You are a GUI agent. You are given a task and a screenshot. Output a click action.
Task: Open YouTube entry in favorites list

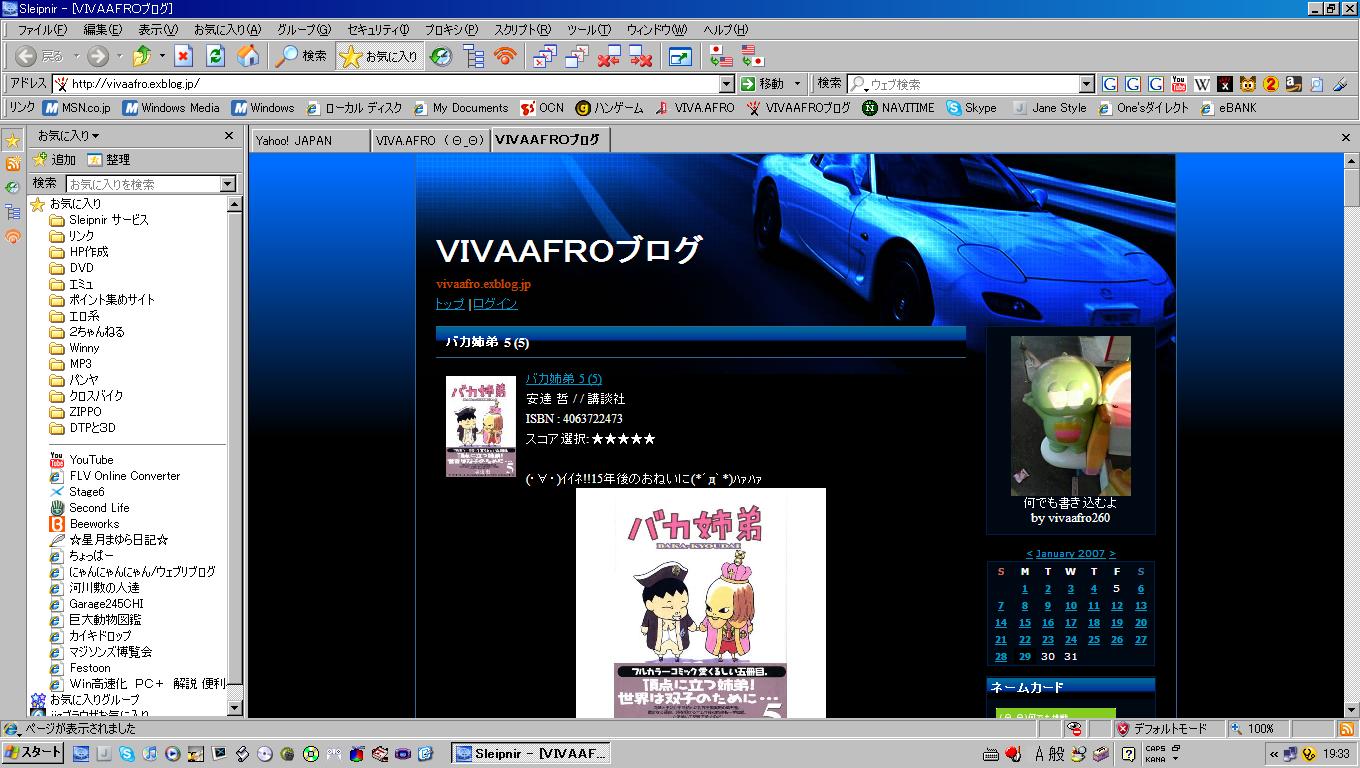81,460
